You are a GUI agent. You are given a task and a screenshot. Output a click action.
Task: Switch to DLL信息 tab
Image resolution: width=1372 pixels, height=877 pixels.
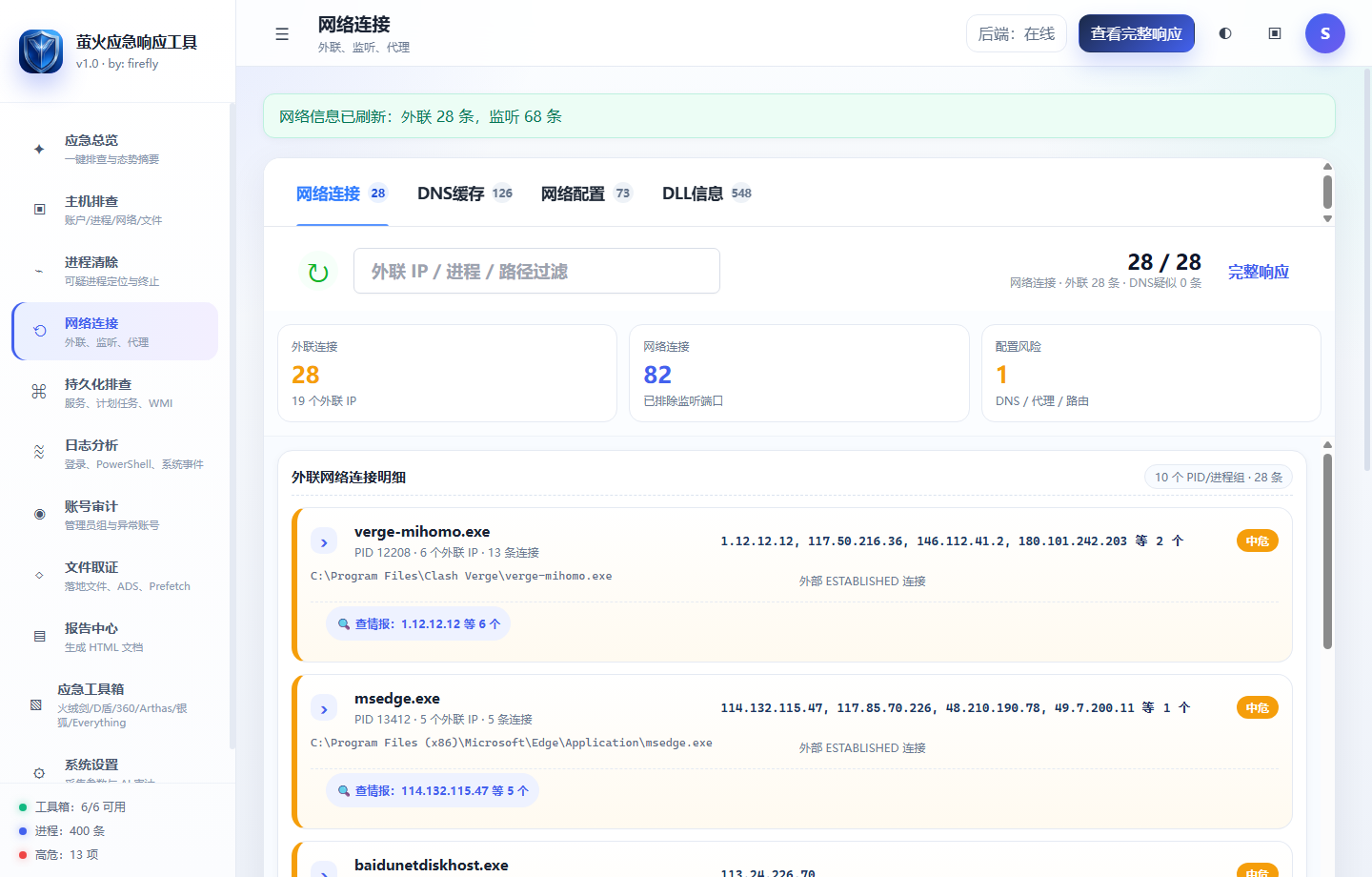708,194
